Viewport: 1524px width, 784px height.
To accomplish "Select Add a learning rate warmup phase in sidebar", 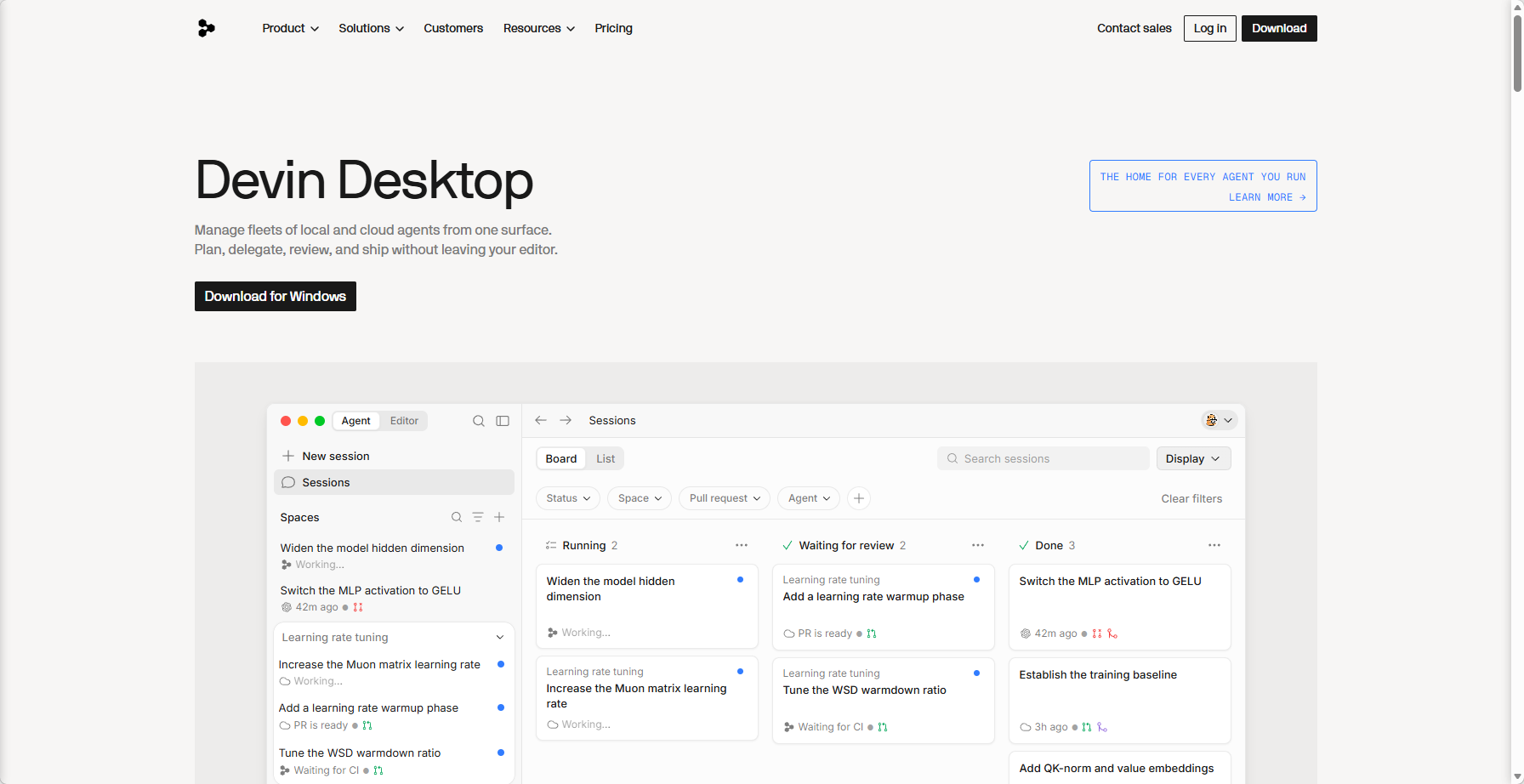I will coord(394,716).
